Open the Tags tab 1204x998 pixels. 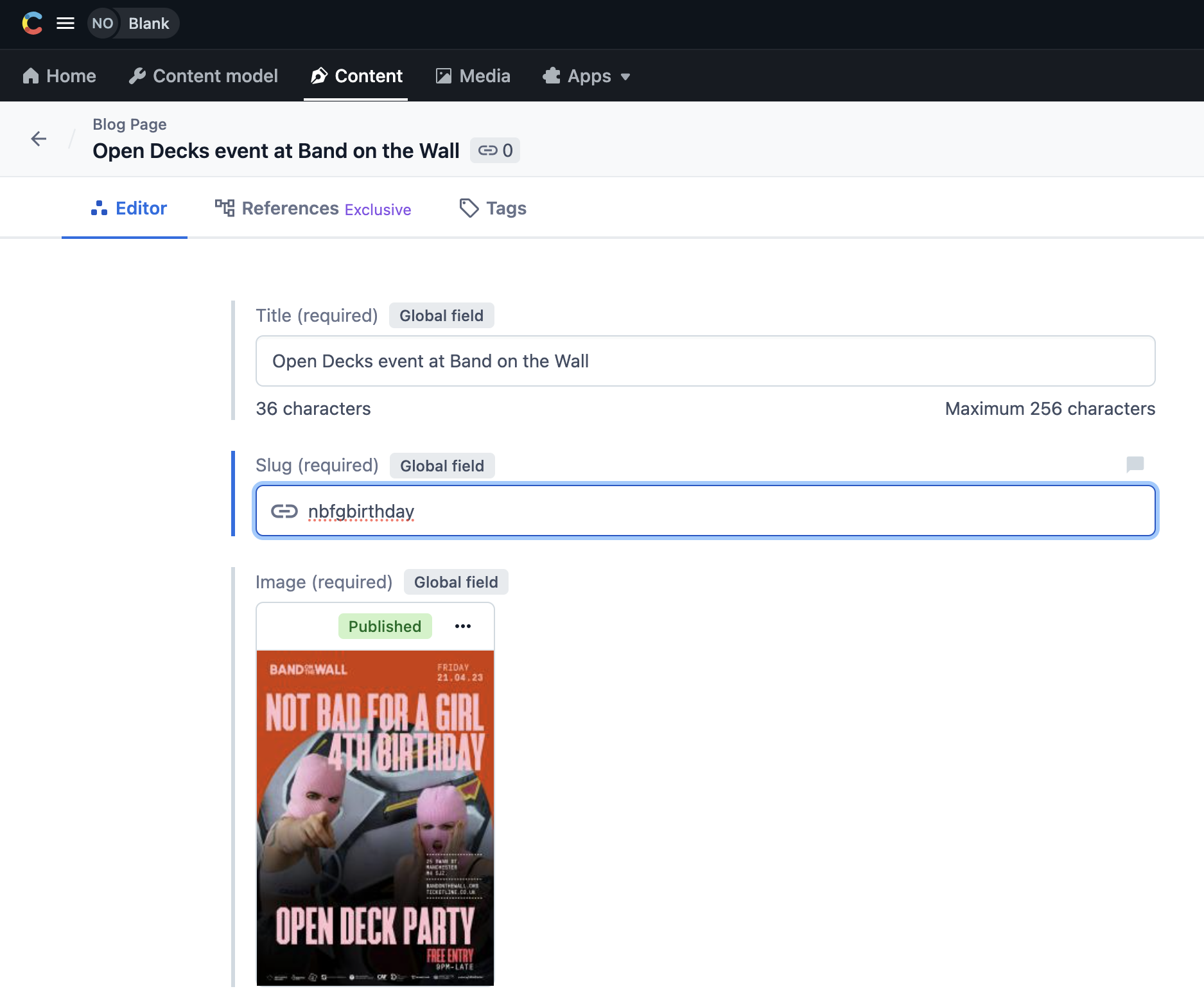[x=493, y=208]
